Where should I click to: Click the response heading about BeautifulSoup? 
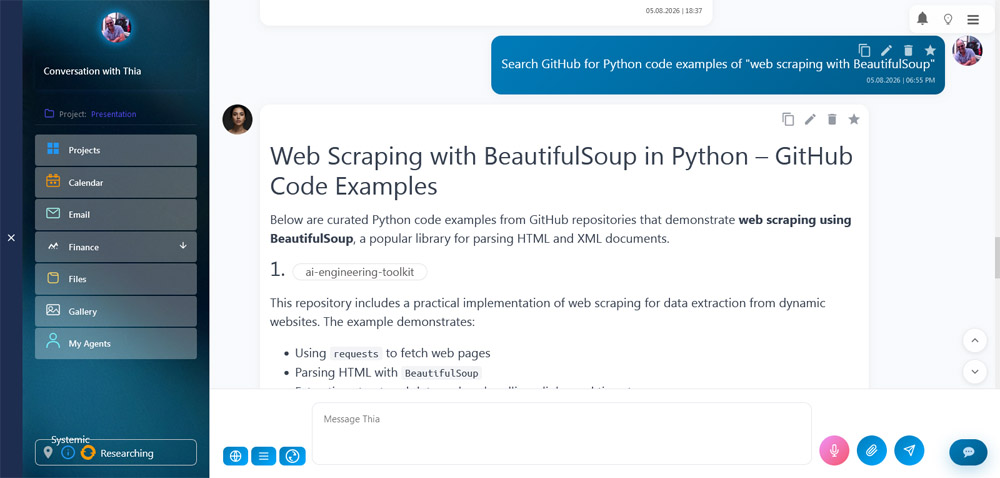coord(561,171)
